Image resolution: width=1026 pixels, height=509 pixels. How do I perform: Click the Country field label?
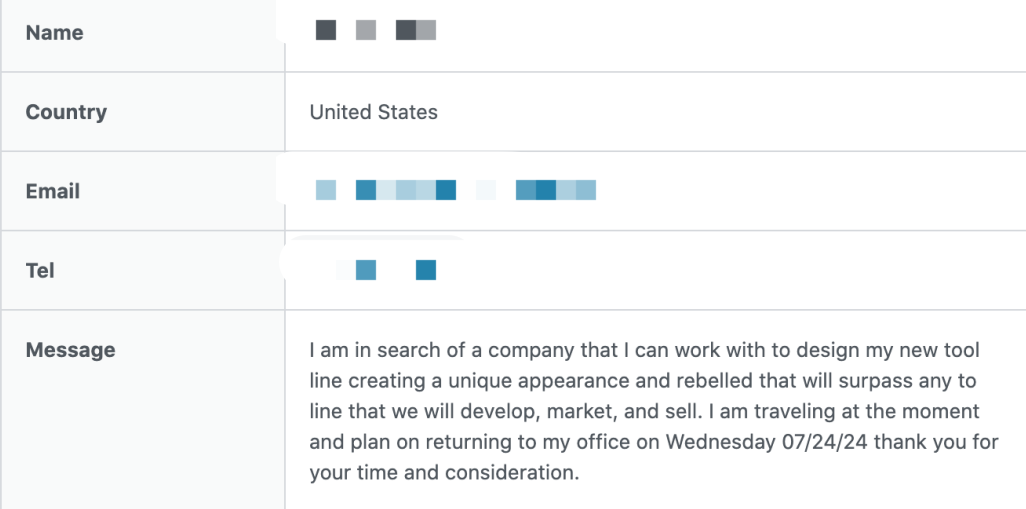pyautogui.click(x=66, y=112)
